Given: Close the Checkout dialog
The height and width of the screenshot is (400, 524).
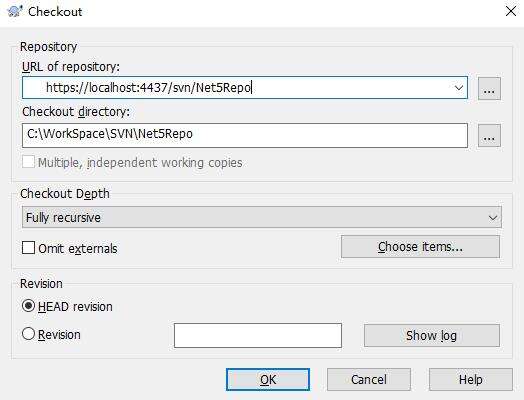Looking at the screenshot, I should (x=511, y=11).
